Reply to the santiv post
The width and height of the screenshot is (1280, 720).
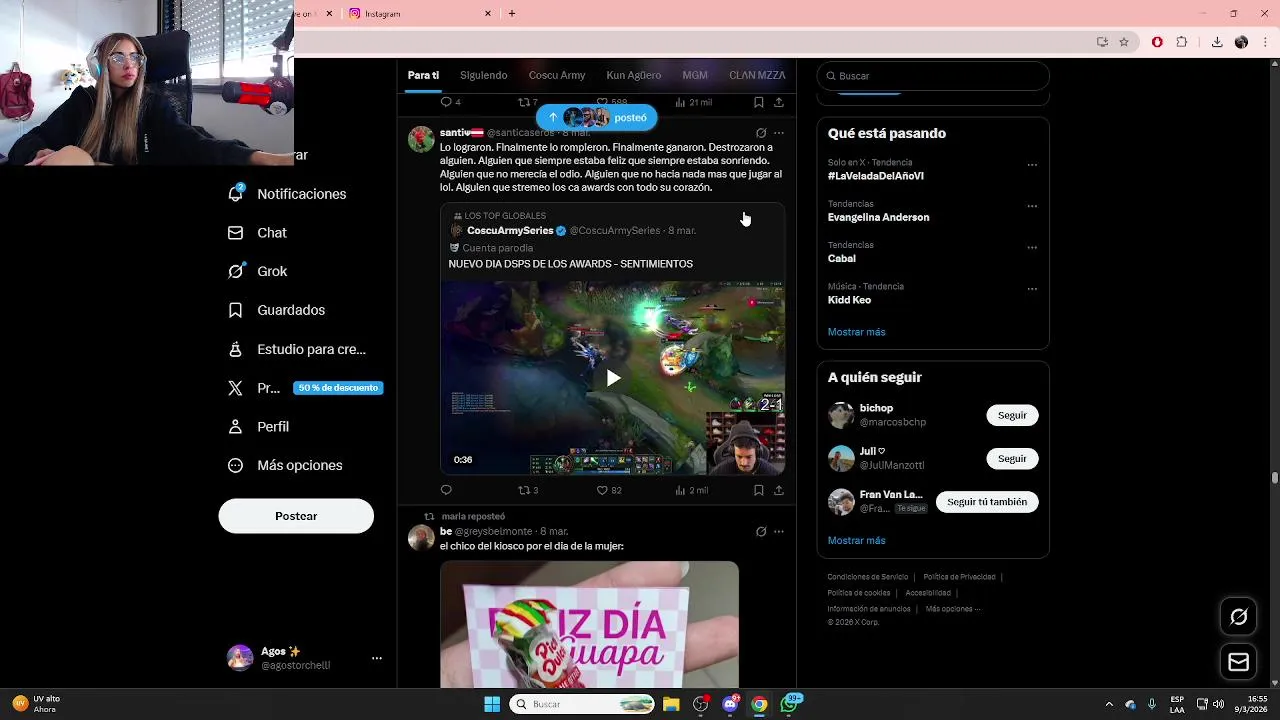[446, 490]
